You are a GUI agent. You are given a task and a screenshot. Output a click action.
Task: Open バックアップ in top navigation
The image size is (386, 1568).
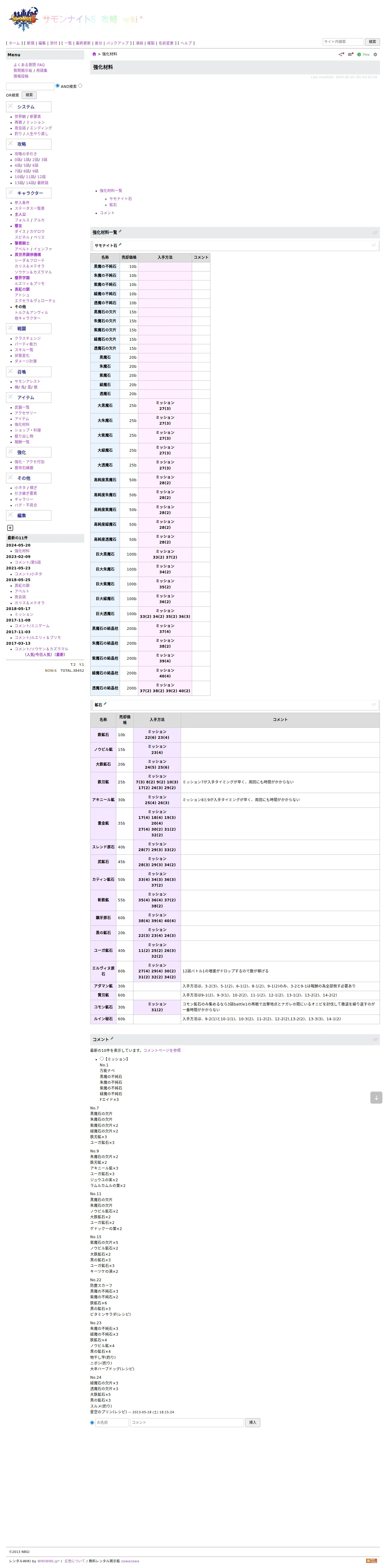[x=117, y=43]
